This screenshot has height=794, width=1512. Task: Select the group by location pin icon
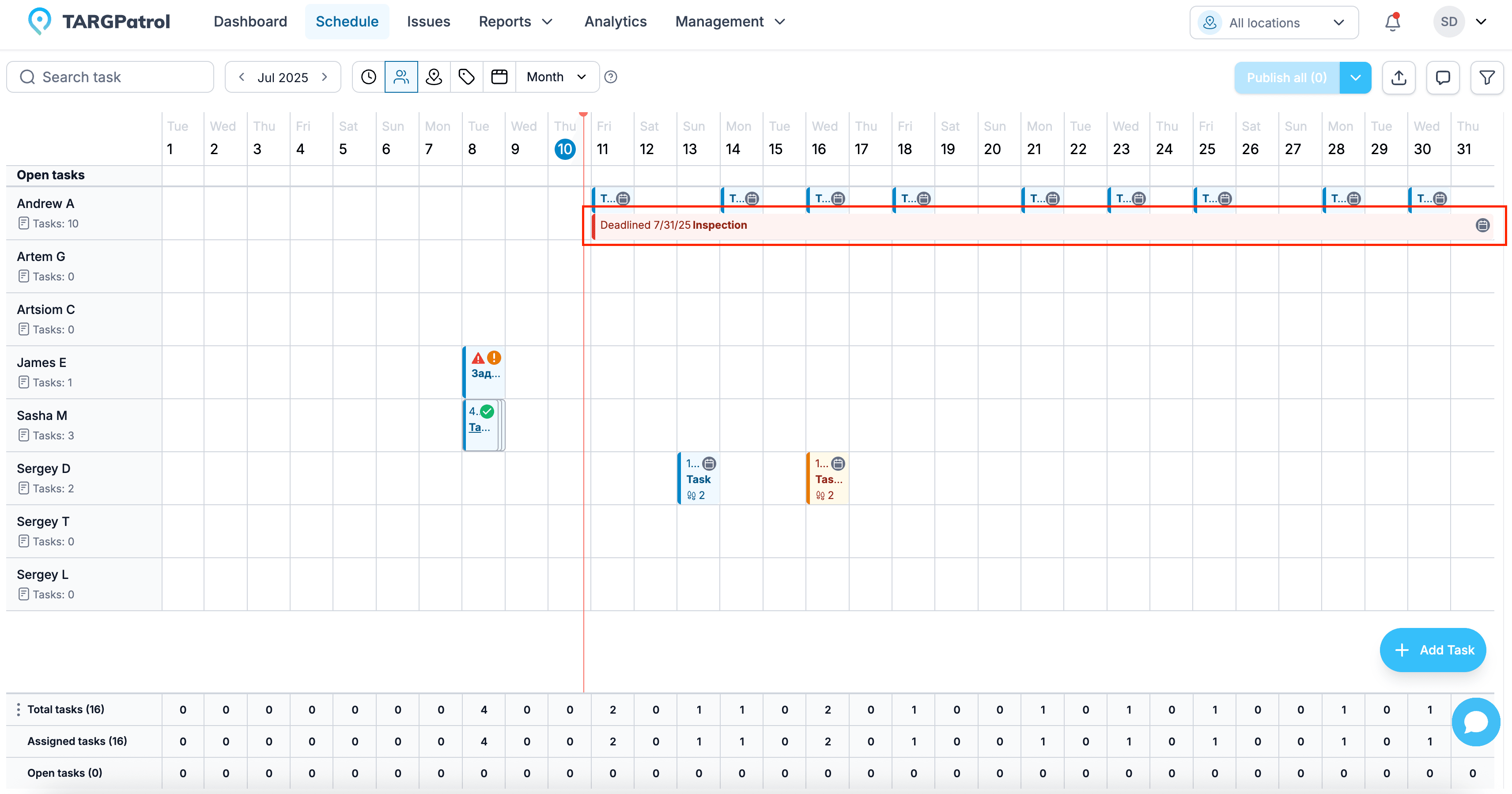[434, 77]
